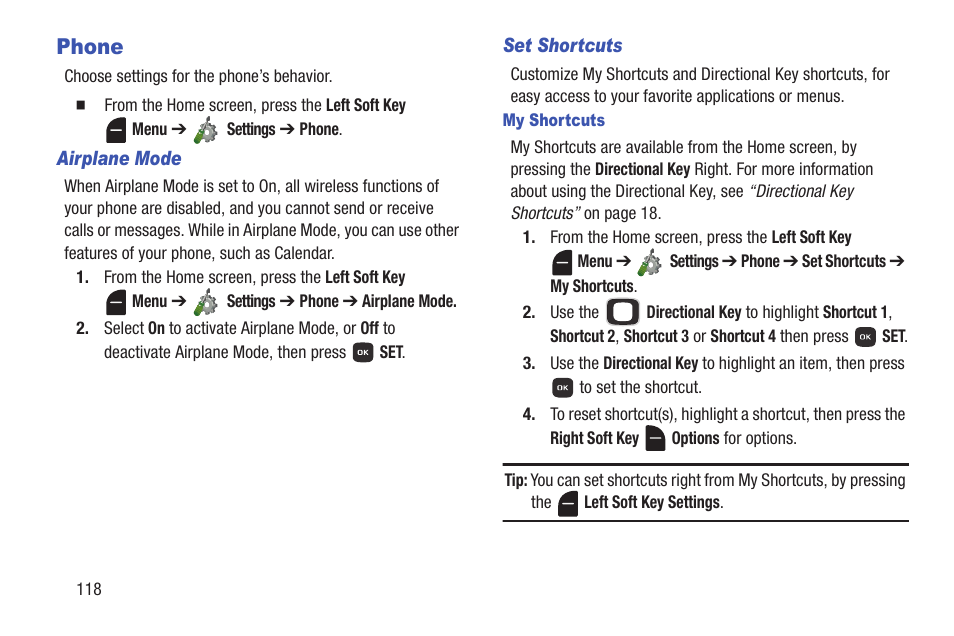Click the Left Soft Key icon in the Tip box
This screenshot has height=636, width=954.
[x=568, y=504]
